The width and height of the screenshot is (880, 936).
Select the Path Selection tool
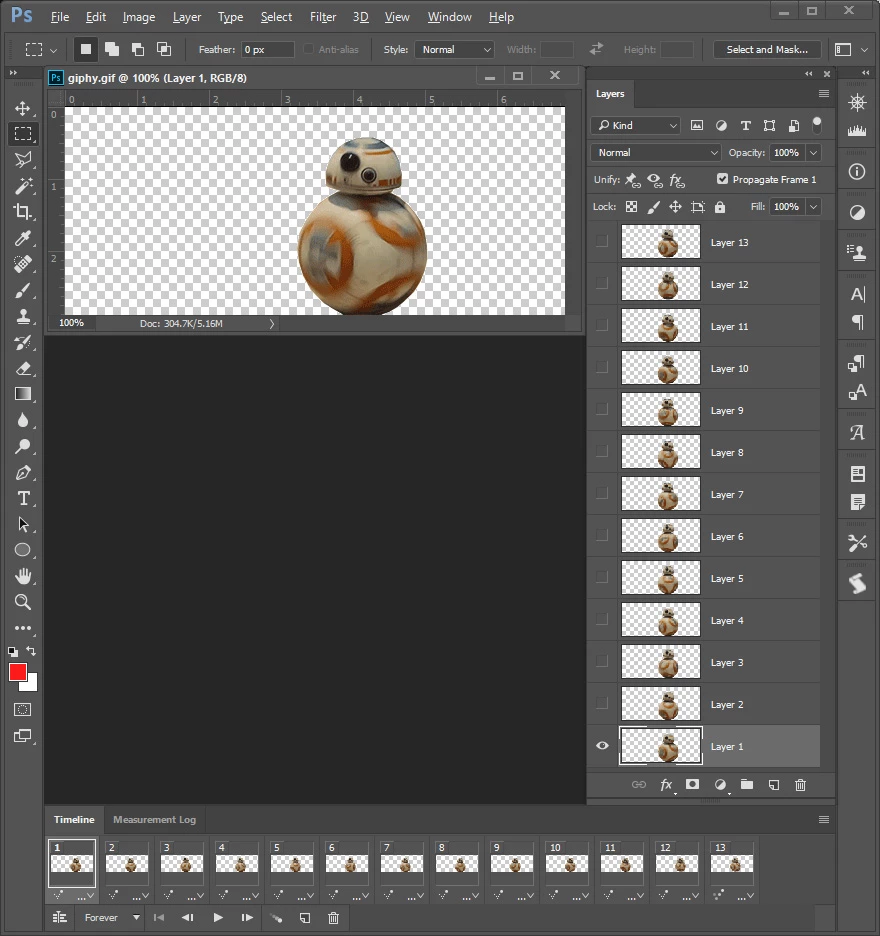(x=23, y=524)
